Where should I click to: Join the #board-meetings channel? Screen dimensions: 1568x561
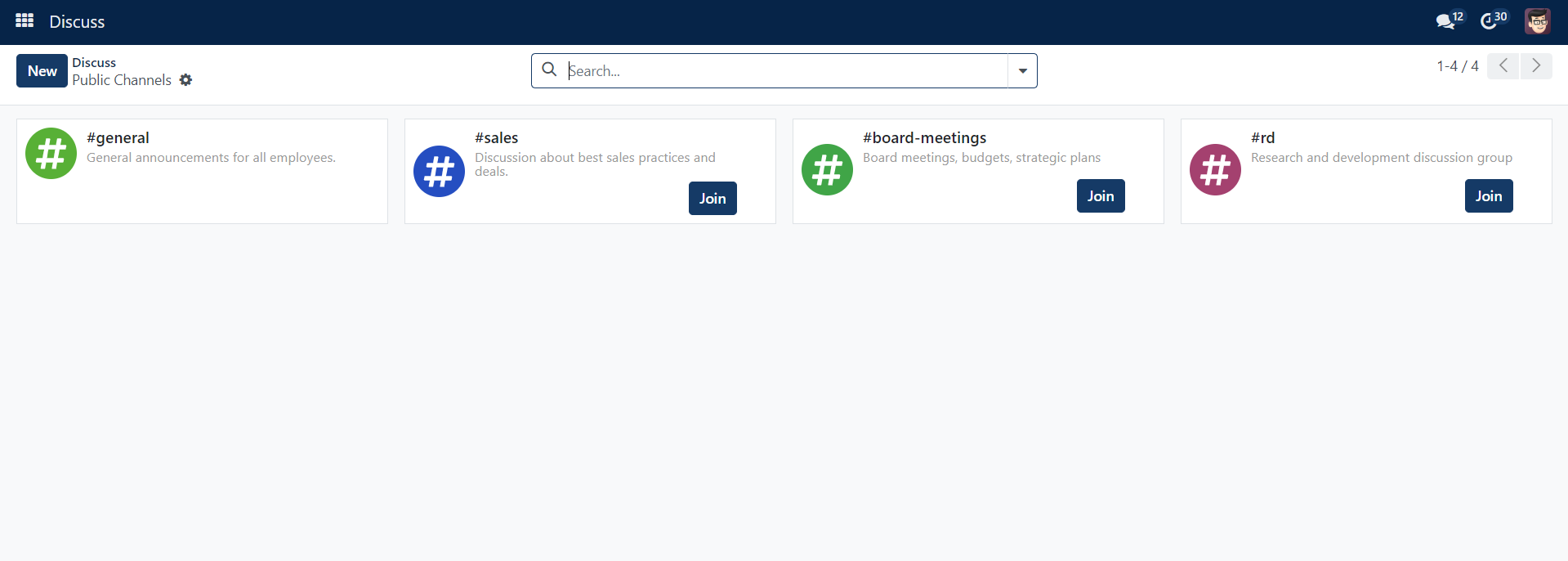tap(1101, 195)
